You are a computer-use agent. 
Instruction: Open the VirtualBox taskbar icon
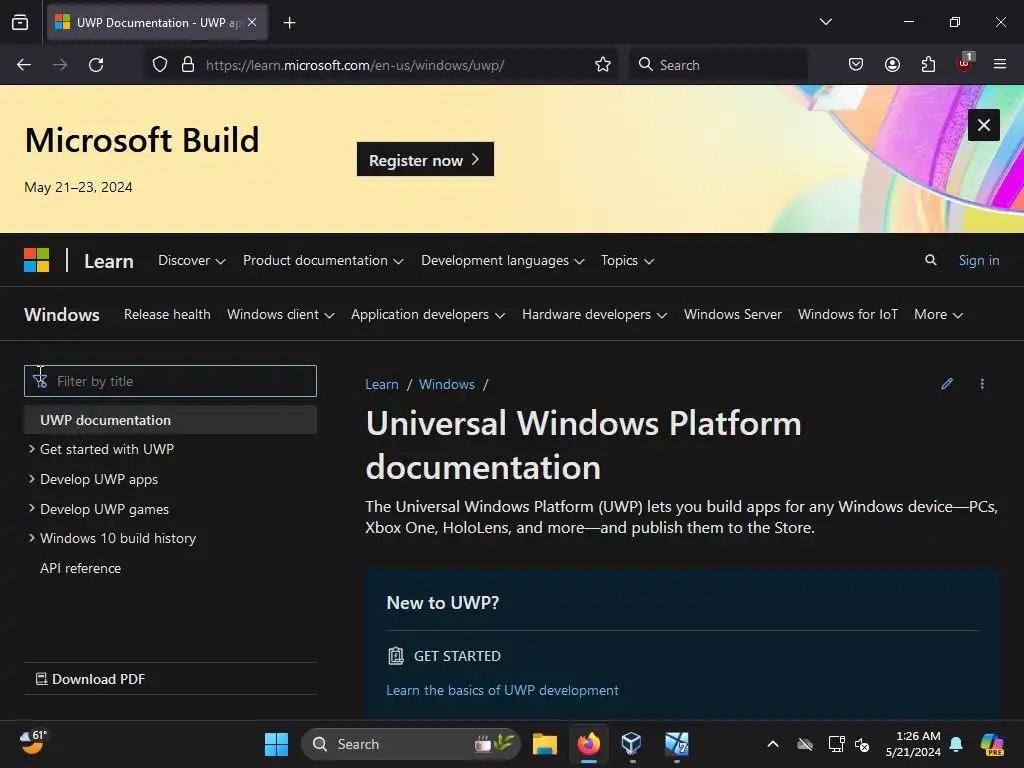coord(632,744)
